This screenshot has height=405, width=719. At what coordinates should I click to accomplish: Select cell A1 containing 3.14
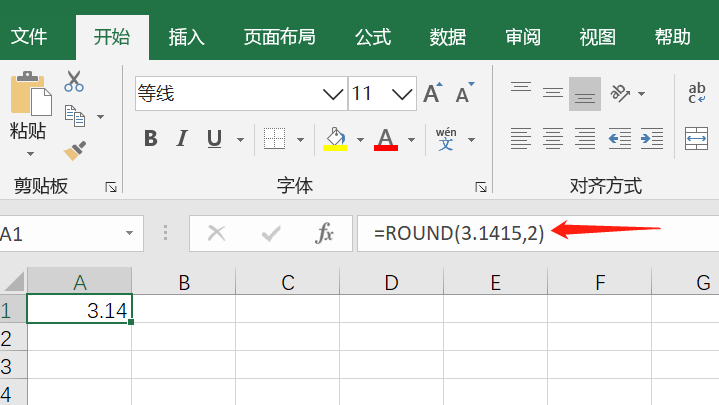tap(80, 309)
